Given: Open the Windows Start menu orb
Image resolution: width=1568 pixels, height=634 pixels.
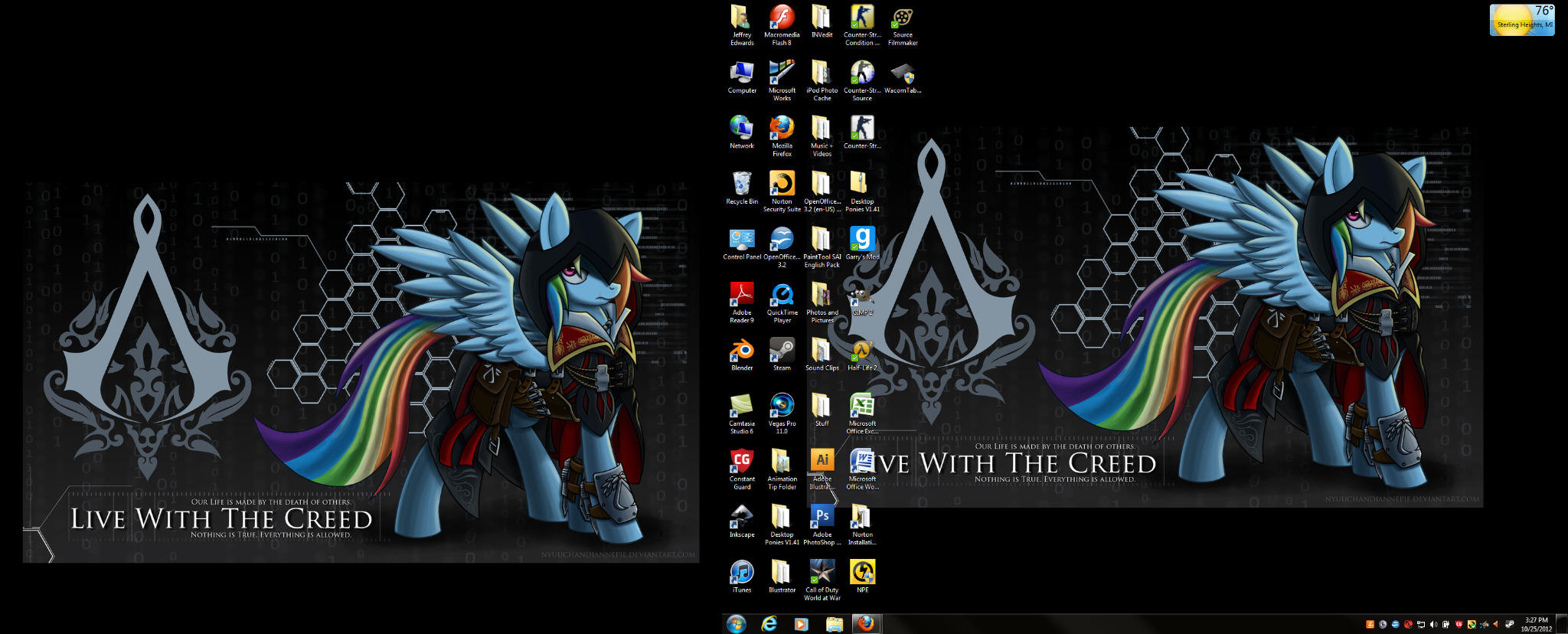Looking at the screenshot, I should (737, 624).
